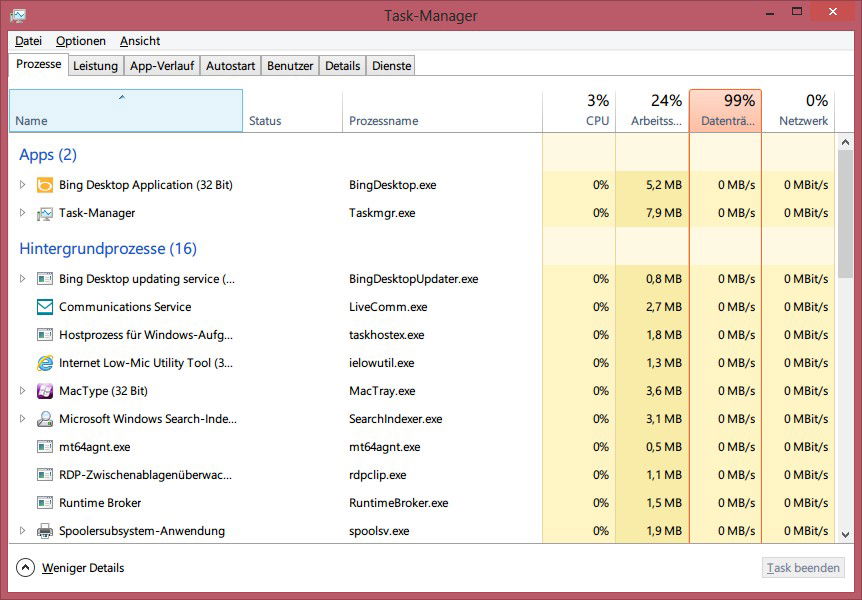The height and width of the screenshot is (600, 862).
Task: Open the Ansicht menu
Action: click(140, 41)
